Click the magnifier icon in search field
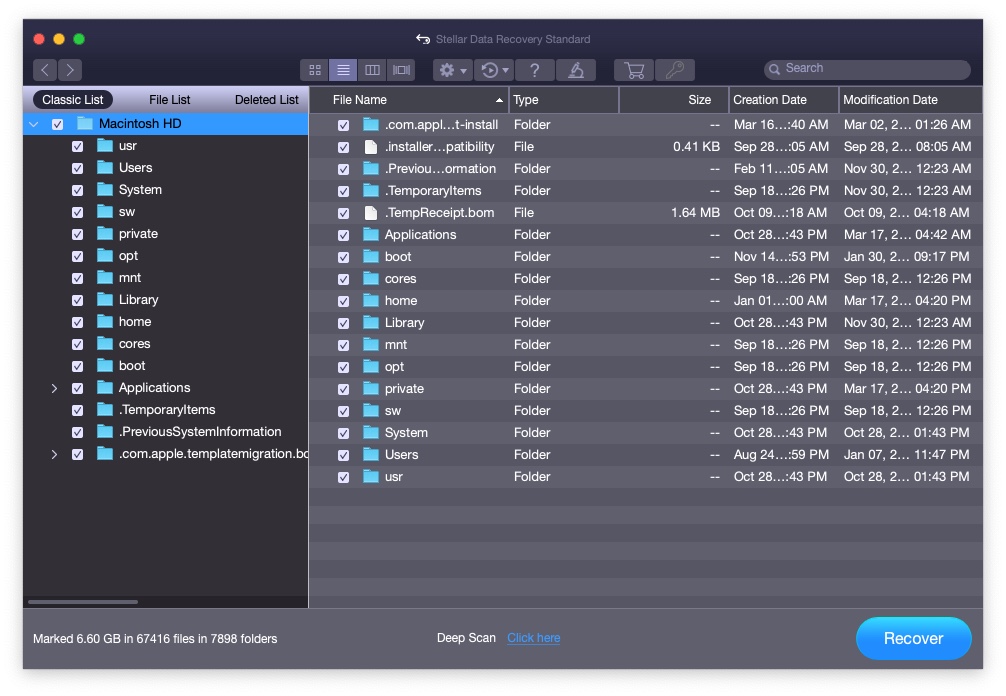Viewport: 1006px width, 696px height. [774, 69]
